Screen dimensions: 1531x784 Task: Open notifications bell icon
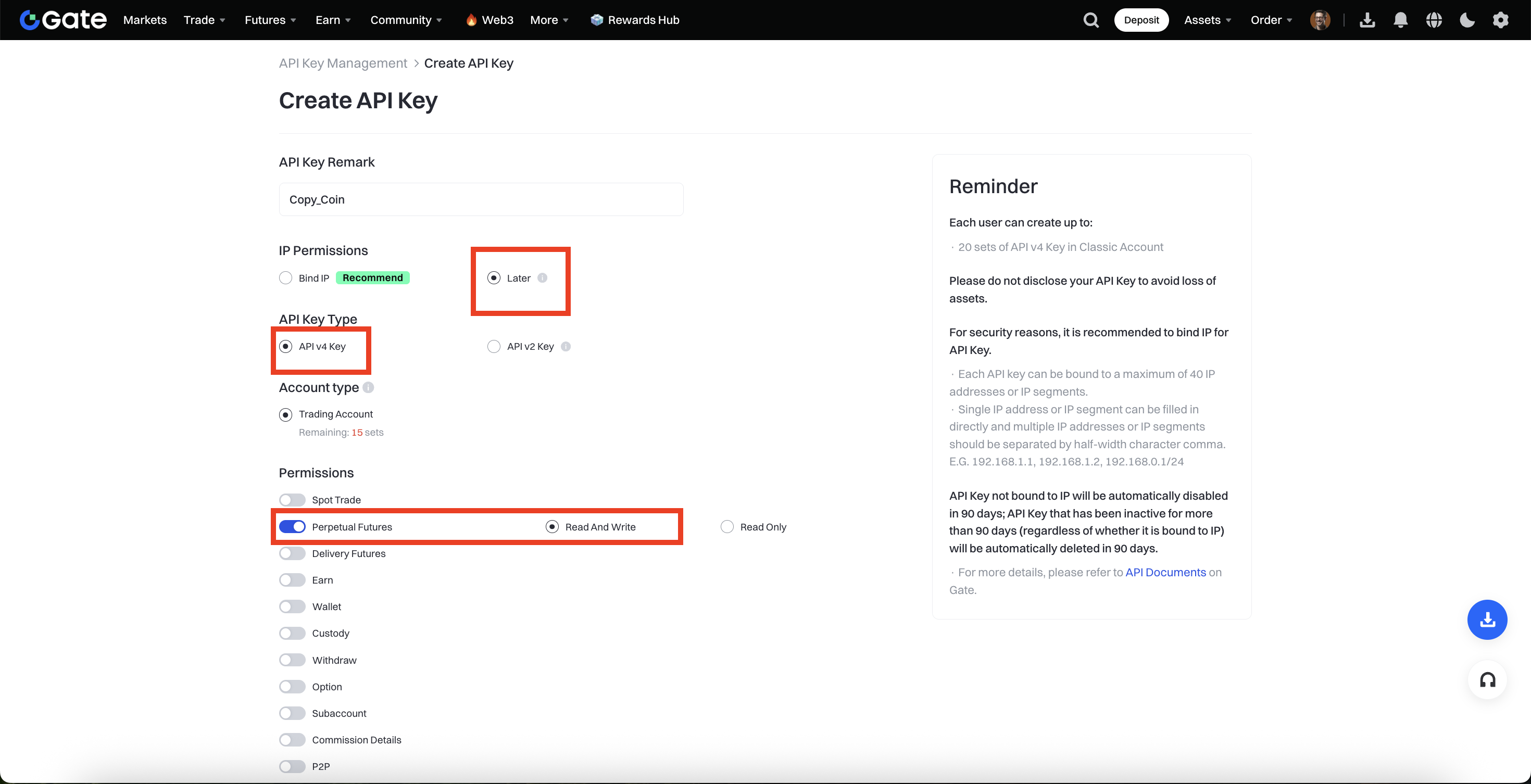coord(1400,20)
